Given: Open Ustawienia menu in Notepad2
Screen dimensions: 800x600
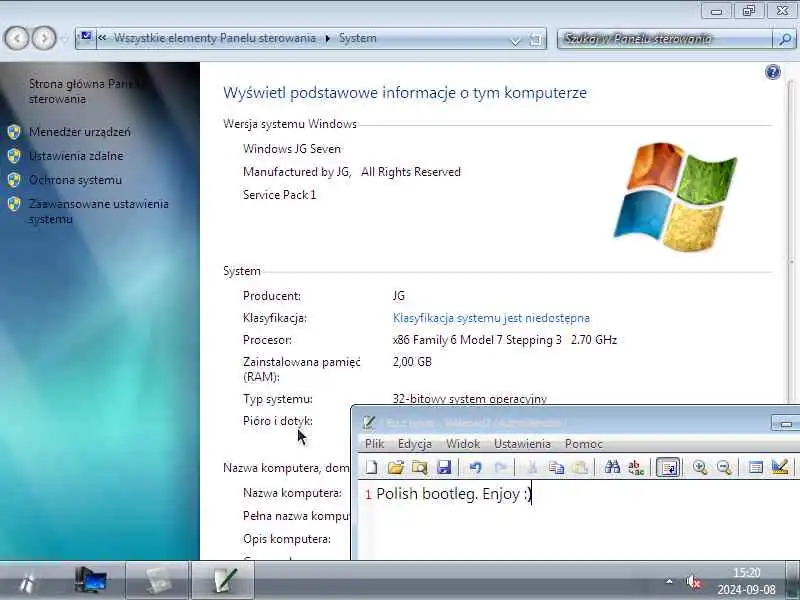Looking at the screenshot, I should 522,444.
